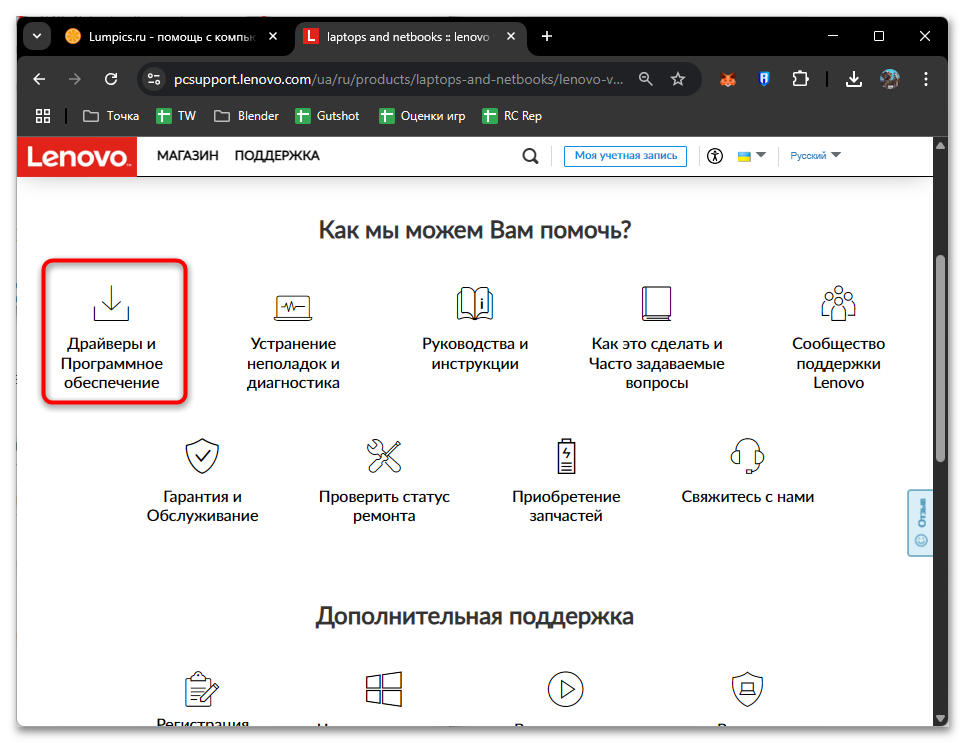
Task: Open site search magnifier in Lenovo header
Action: click(531, 156)
